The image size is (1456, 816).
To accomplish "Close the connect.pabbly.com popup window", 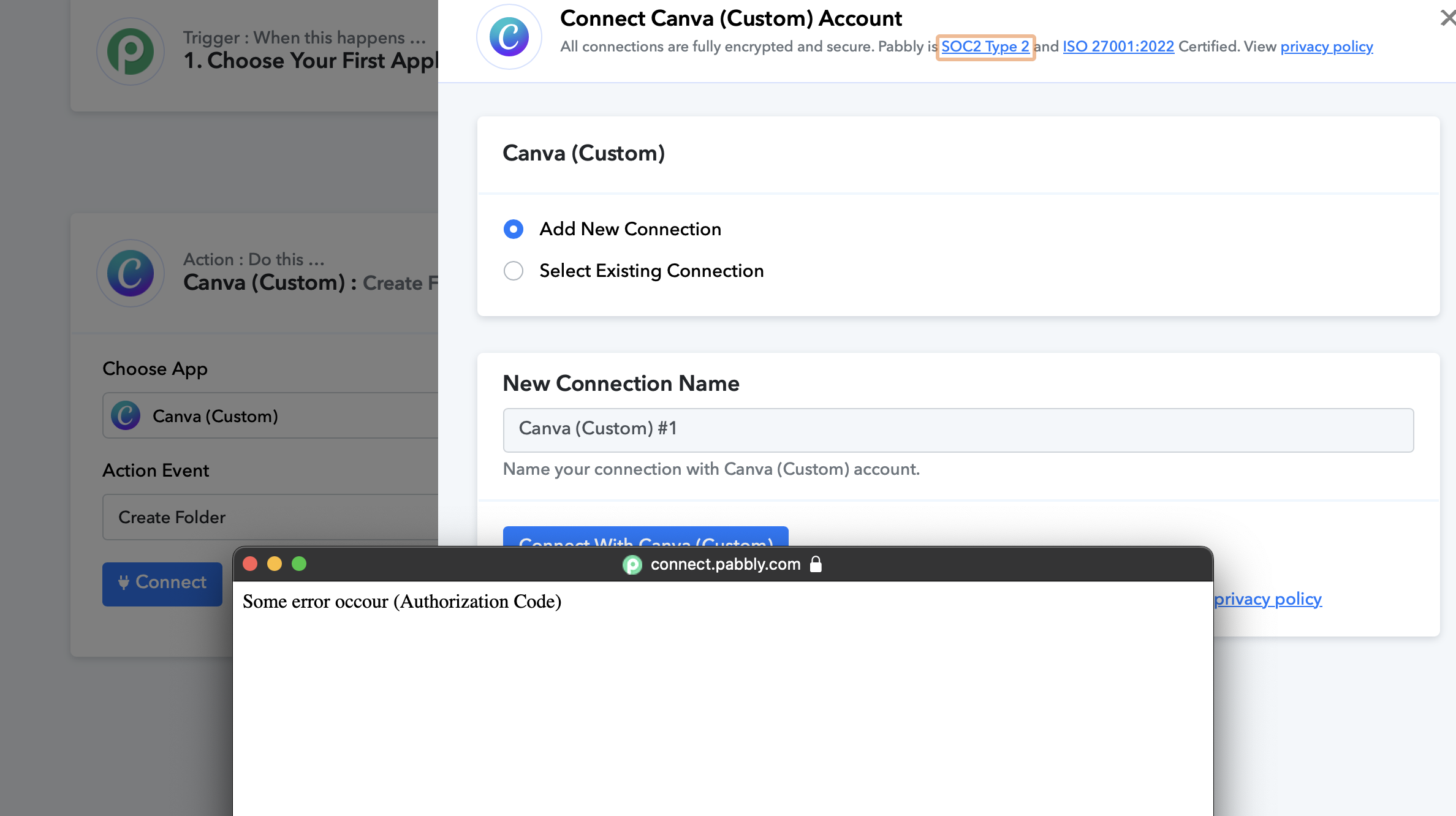I will [x=250, y=564].
